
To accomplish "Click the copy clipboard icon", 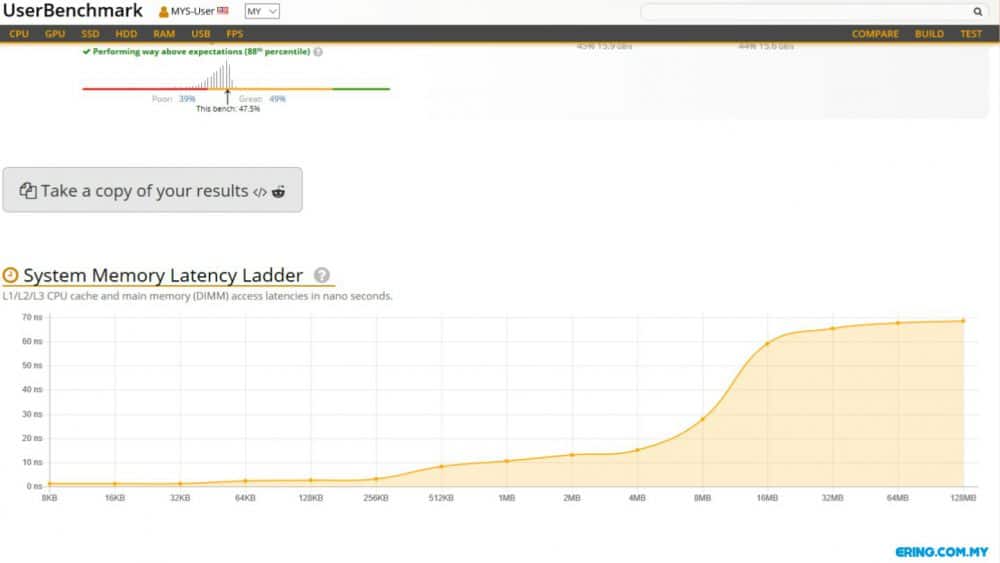I will [27, 191].
